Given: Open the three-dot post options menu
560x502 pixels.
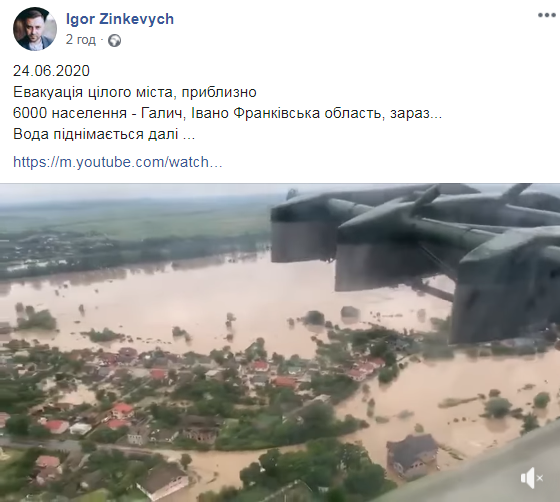Looking at the screenshot, I should click(547, 16).
